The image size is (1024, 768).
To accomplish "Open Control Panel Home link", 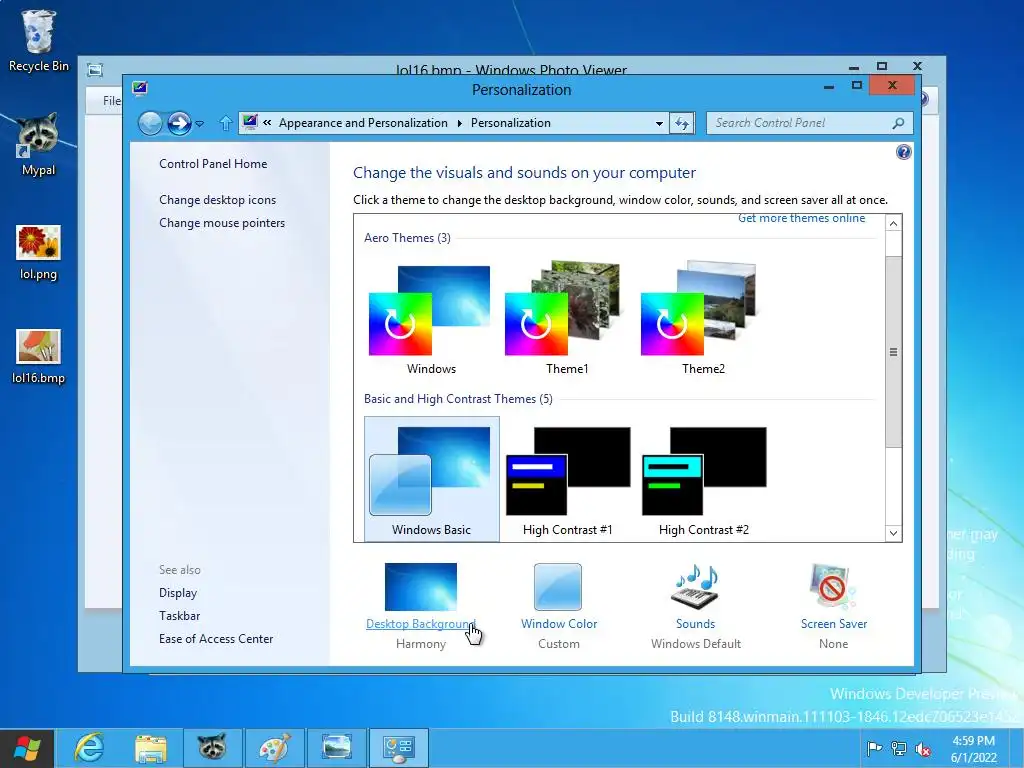I will (213, 164).
